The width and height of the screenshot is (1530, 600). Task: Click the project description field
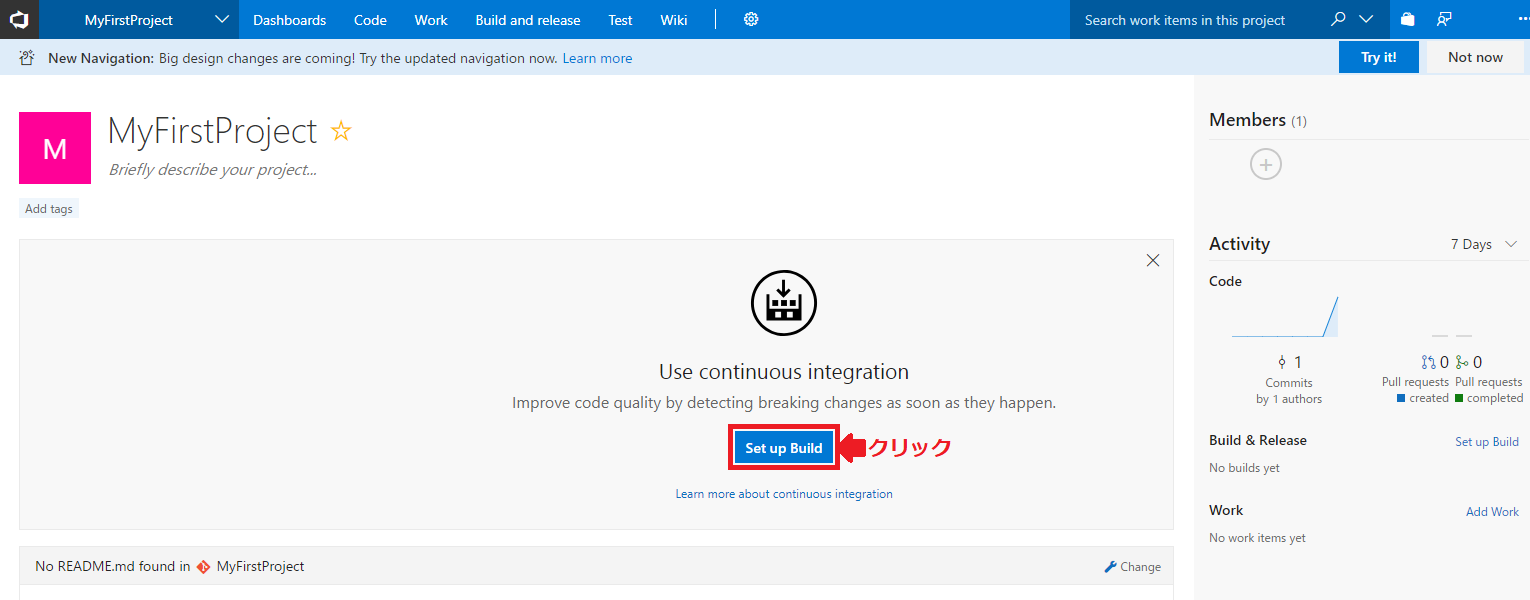213,169
